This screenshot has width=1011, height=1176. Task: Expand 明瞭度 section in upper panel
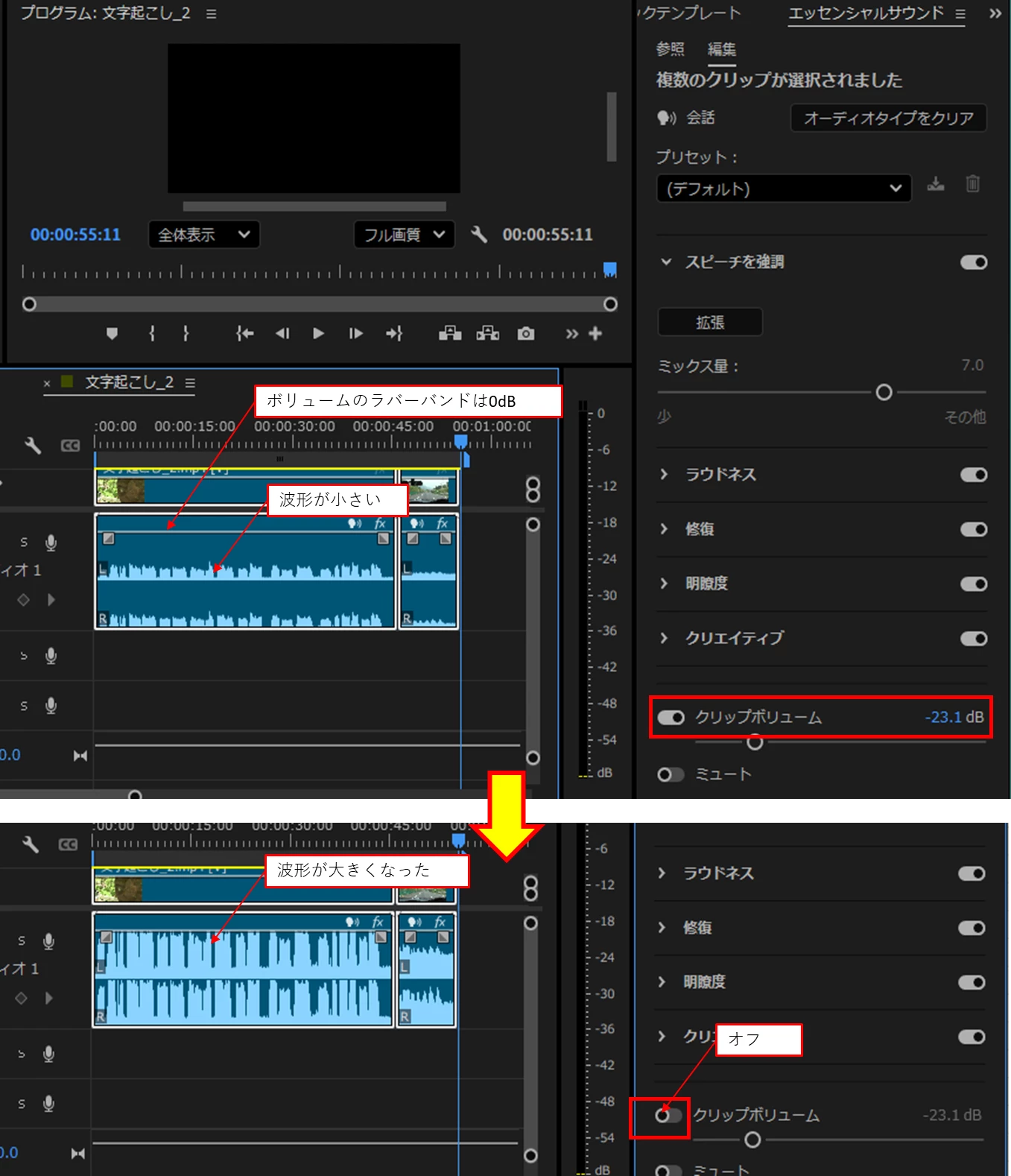pos(664,583)
